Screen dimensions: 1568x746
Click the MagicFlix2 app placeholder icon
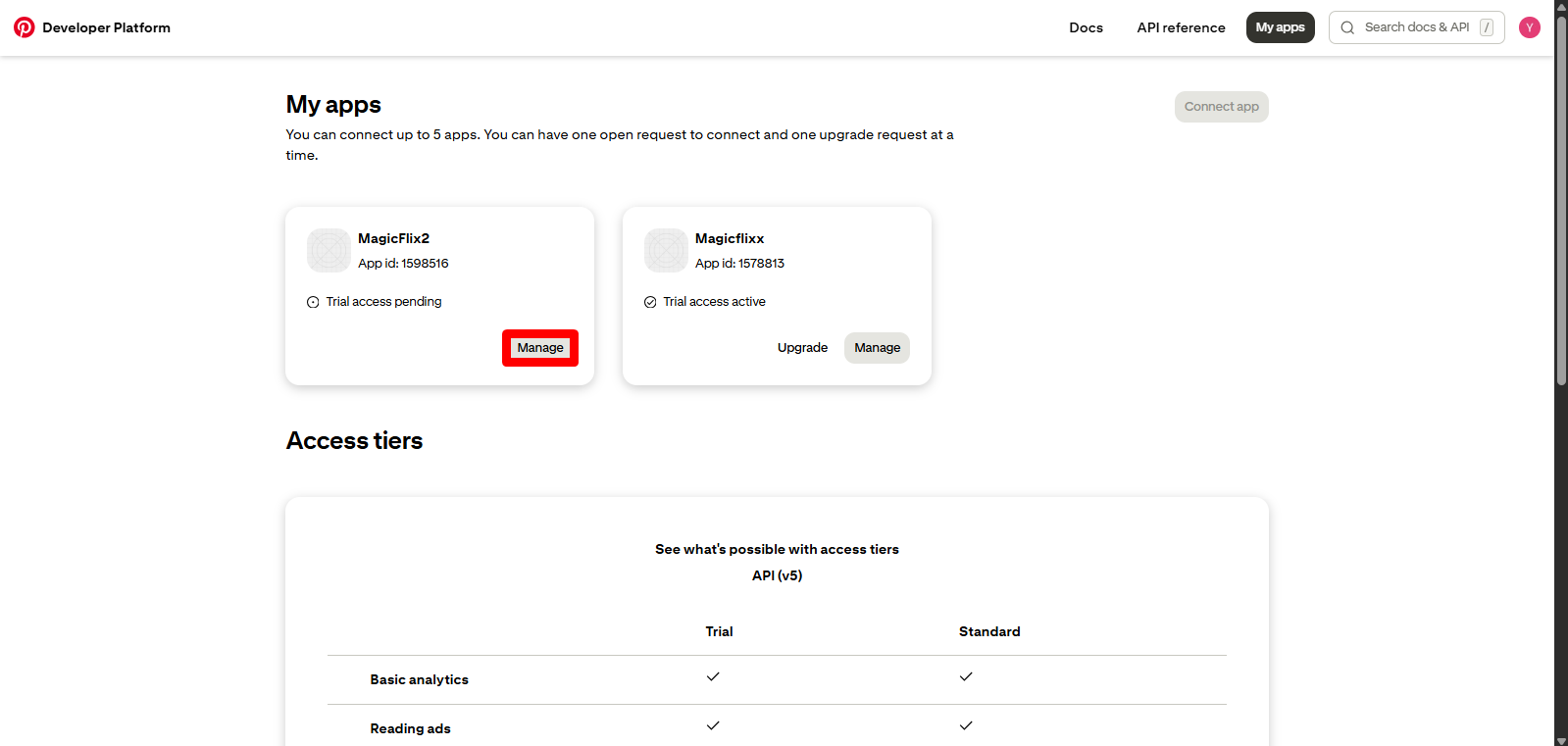pos(329,250)
